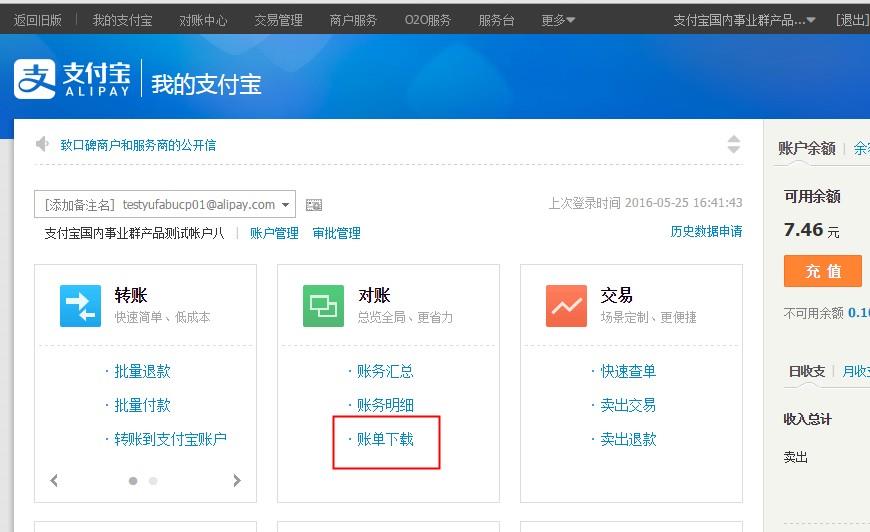The height and width of the screenshot is (532, 870).
Task: Open 服务台 in the top menu
Action: point(497,21)
